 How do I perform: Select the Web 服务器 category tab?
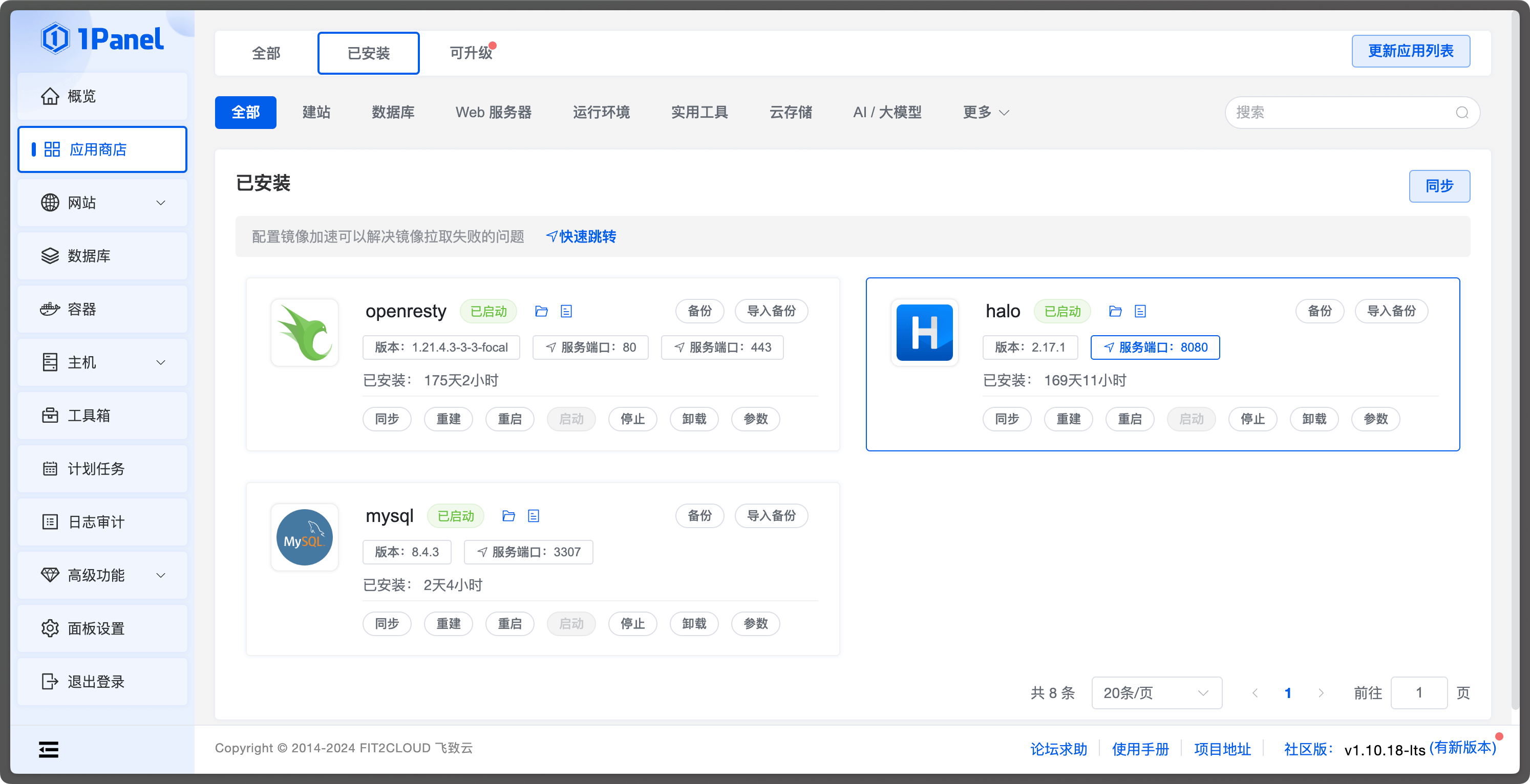point(493,112)
